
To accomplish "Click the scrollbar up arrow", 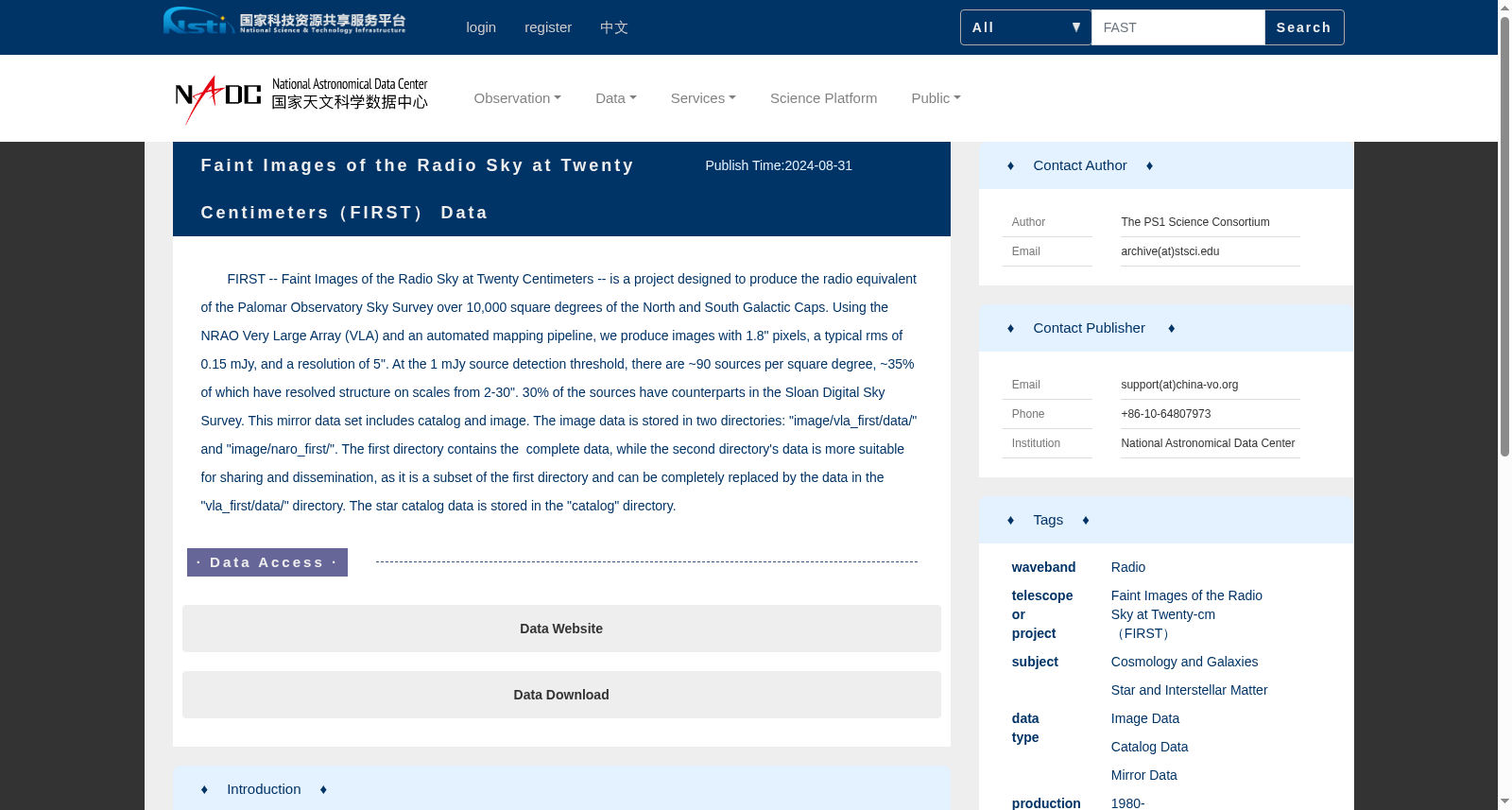I will click(1504, 8).
